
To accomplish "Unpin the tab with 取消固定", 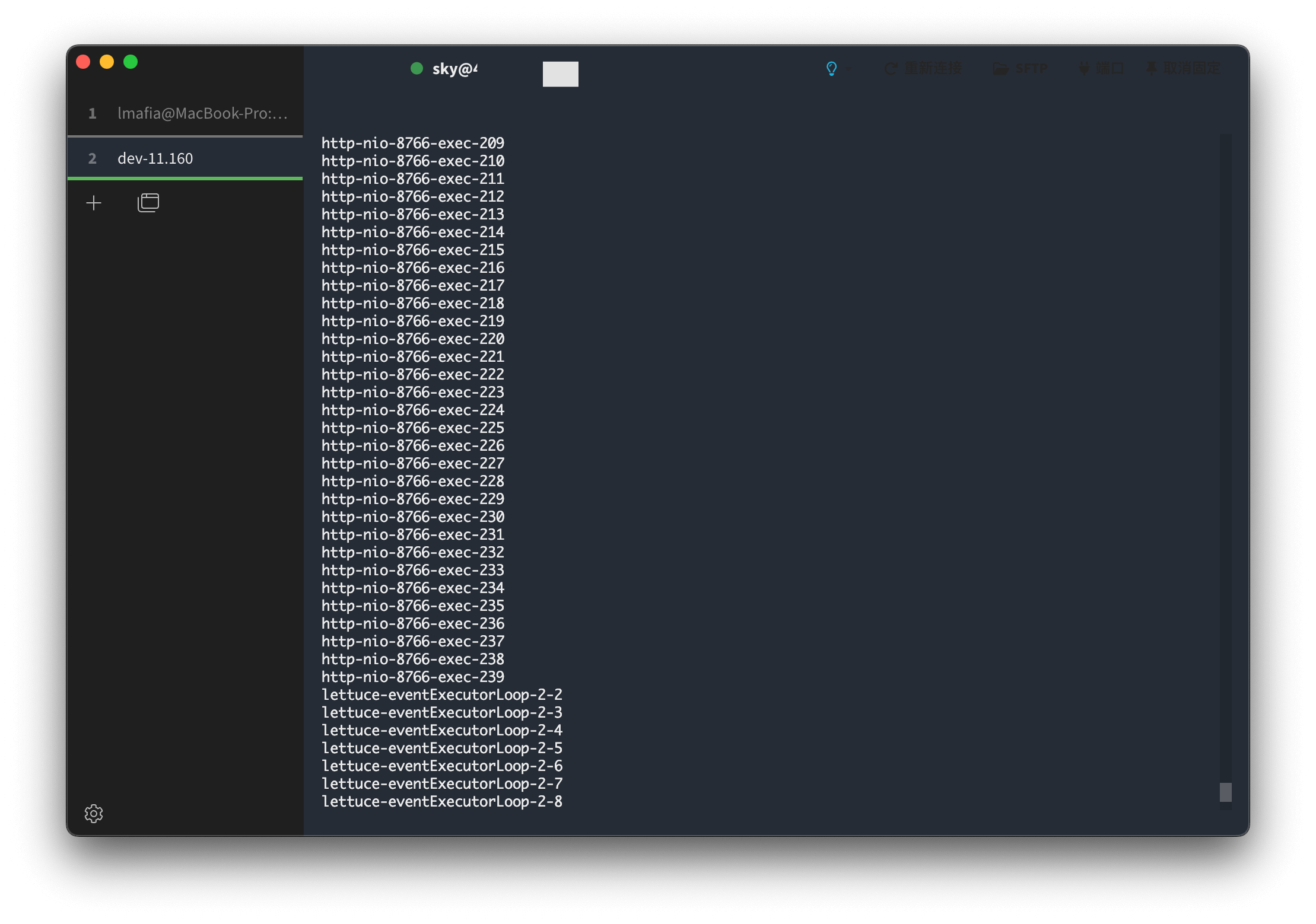I will [x=1191, y=69].
